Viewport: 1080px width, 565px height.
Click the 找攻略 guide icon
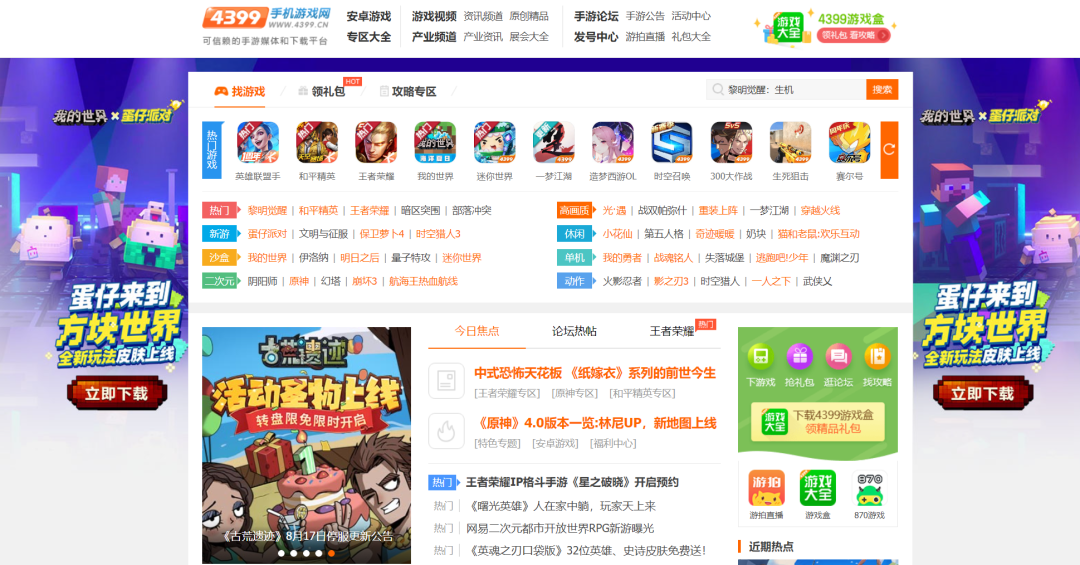click(878, 356)
